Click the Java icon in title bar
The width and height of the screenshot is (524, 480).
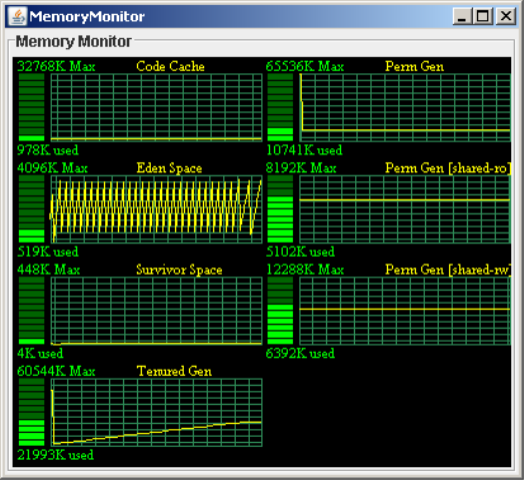(x=17, y=16)
